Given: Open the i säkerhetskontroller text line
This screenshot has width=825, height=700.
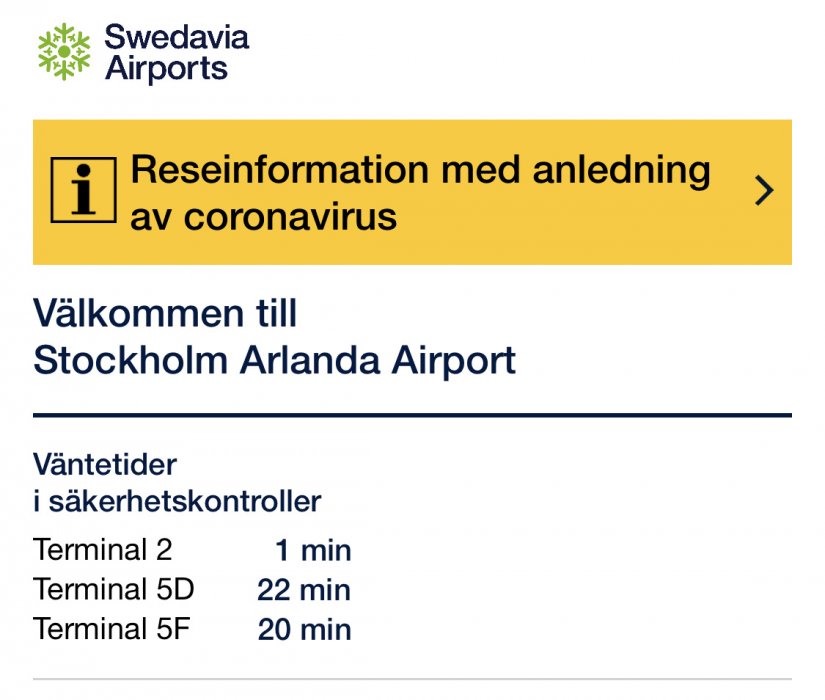Looking at the screenshot, I should pos(177,501).
